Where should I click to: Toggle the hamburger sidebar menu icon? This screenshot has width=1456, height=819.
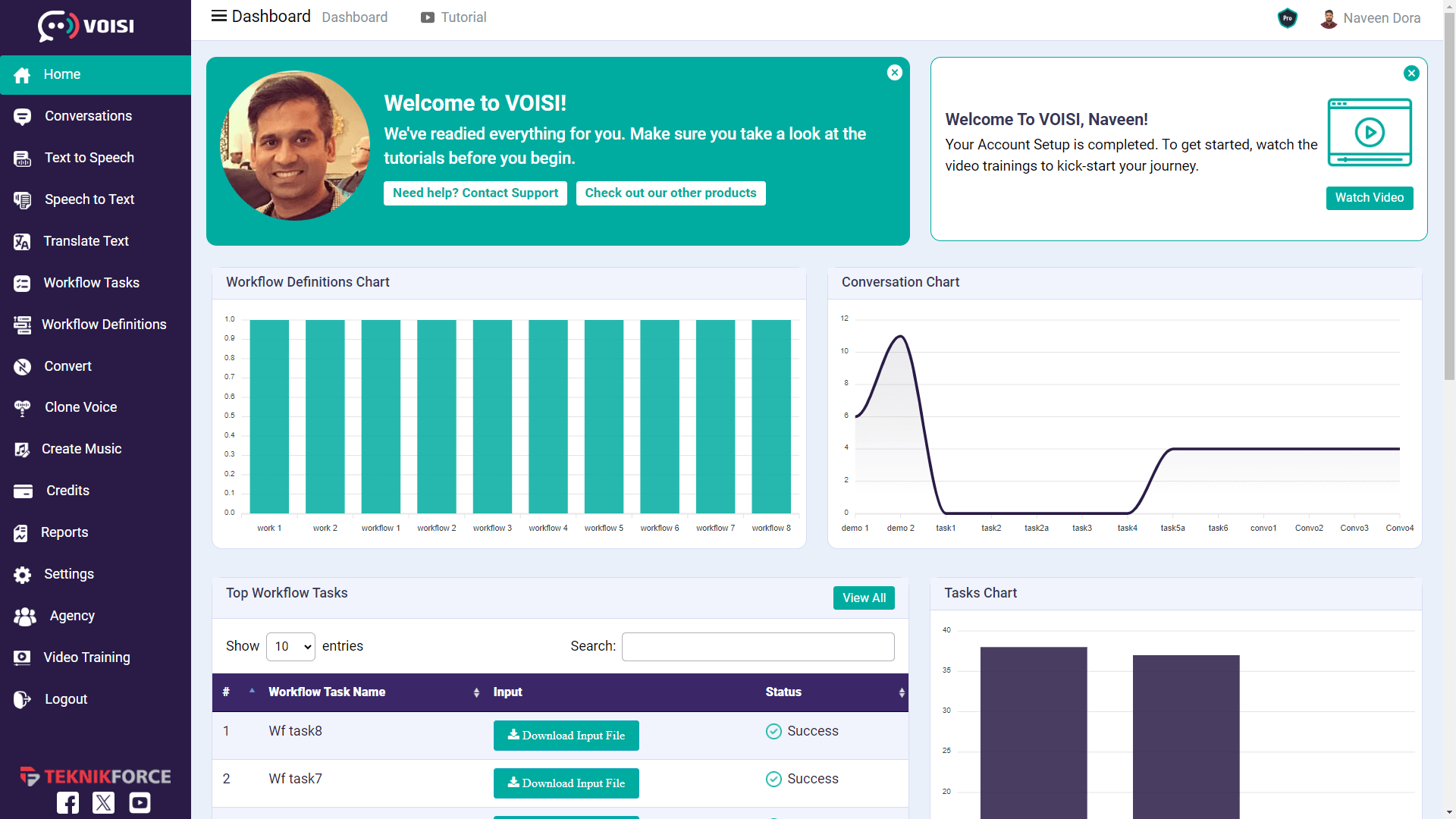(218, 17)
